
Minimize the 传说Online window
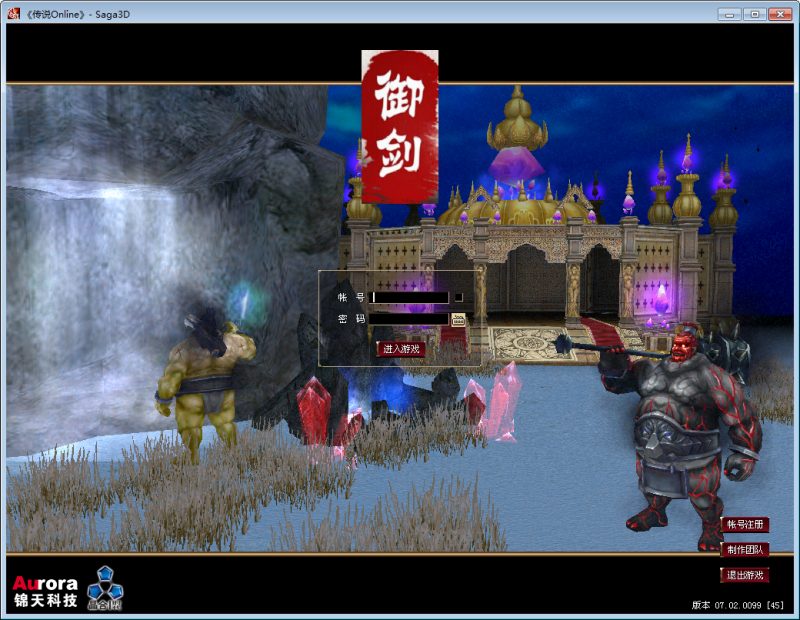(x=729, y=14)
